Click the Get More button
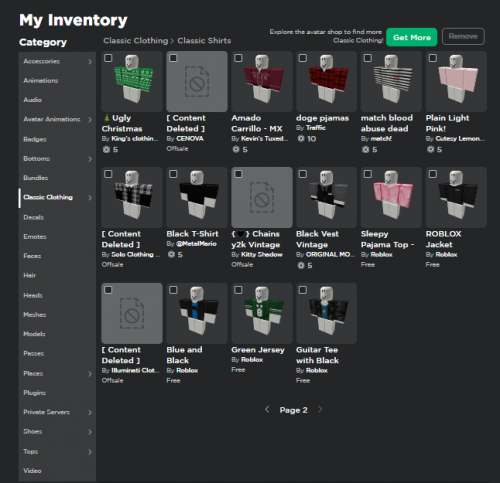Image resolution: width=500 pixels, height=483 pixels. pyautogui.click(x=412, y=37)
